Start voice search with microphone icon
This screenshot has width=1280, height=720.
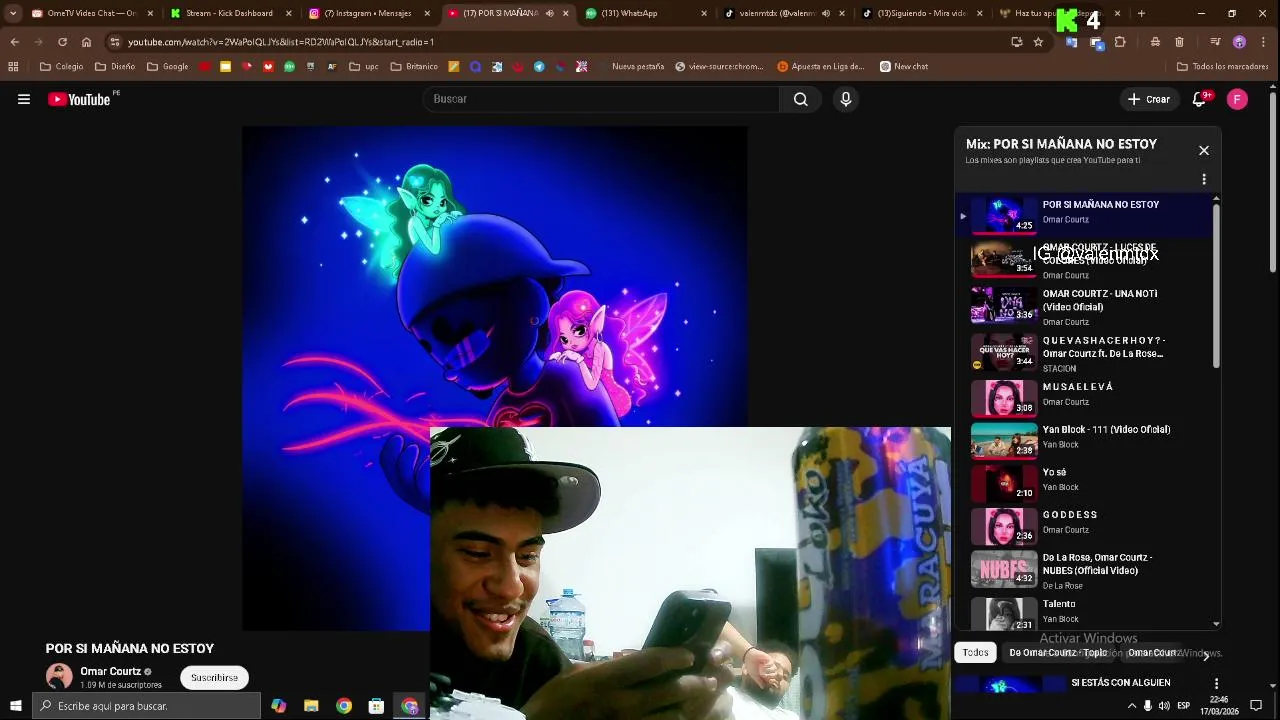846,99
